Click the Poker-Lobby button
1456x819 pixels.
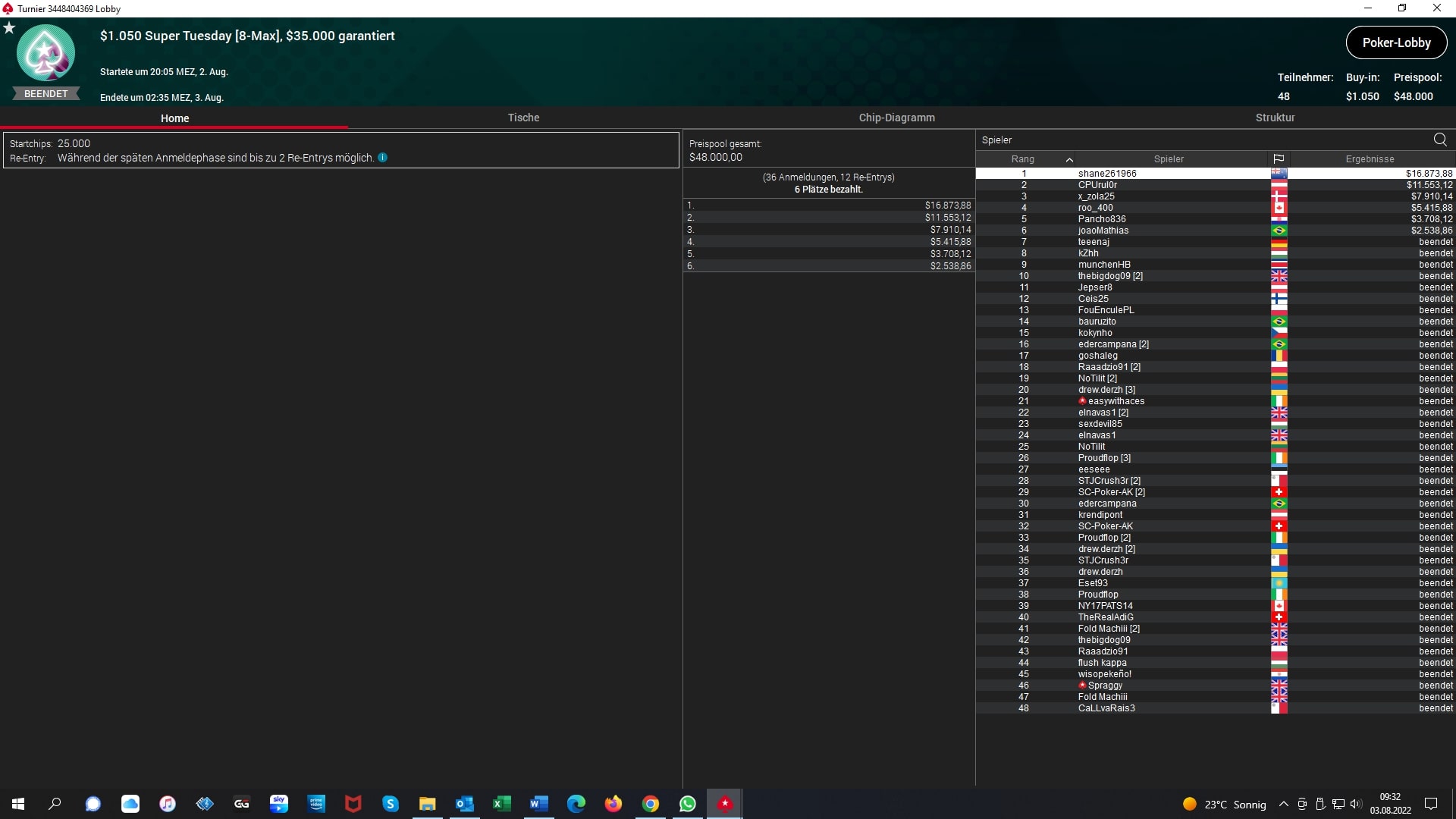click(1396, 42)
